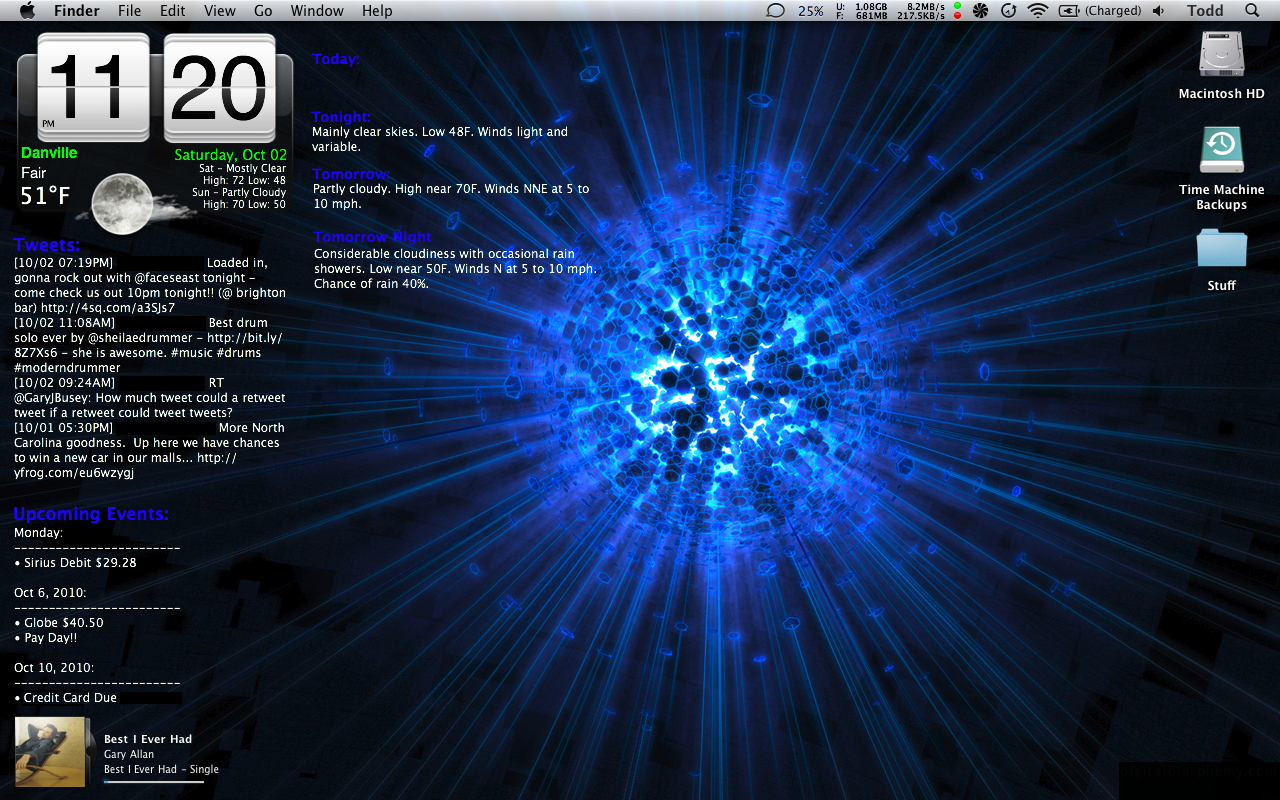This screenshot has height=800, width=1280.
Task: Select the Time Machine Backups drive icon
Action: coord(1221,151)
